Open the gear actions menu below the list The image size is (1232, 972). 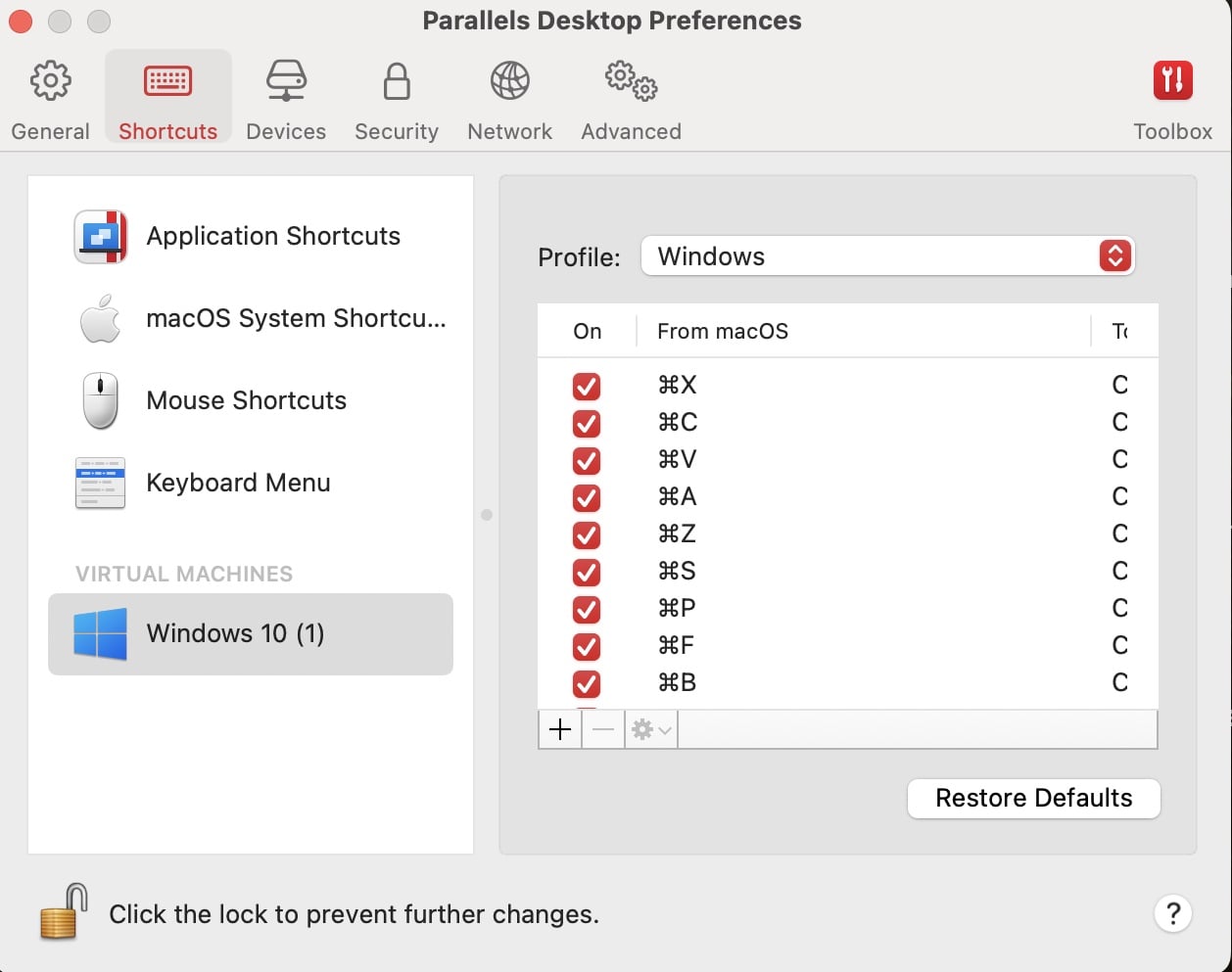coord(651,730)
